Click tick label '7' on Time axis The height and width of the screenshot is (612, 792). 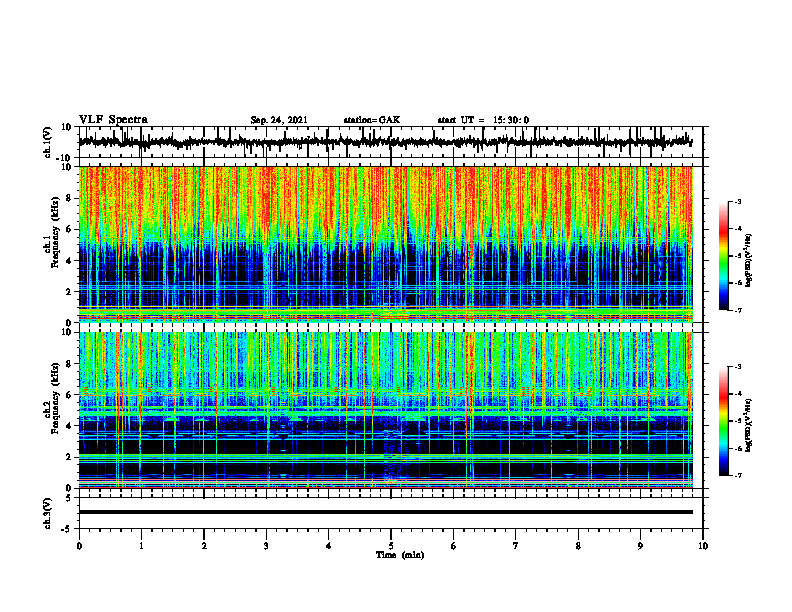[516, 546]
